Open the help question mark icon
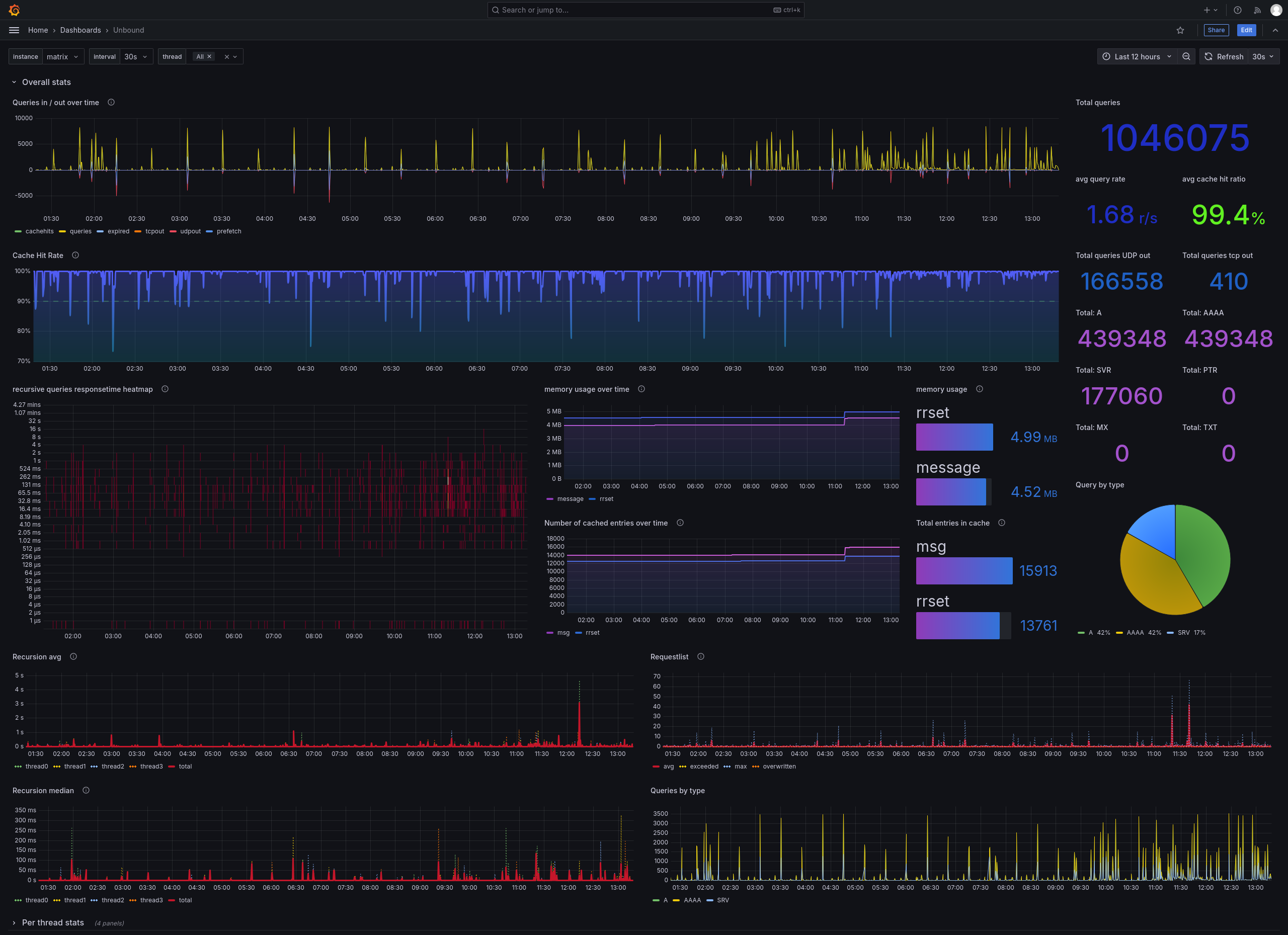 click(x=1238, y=10)
